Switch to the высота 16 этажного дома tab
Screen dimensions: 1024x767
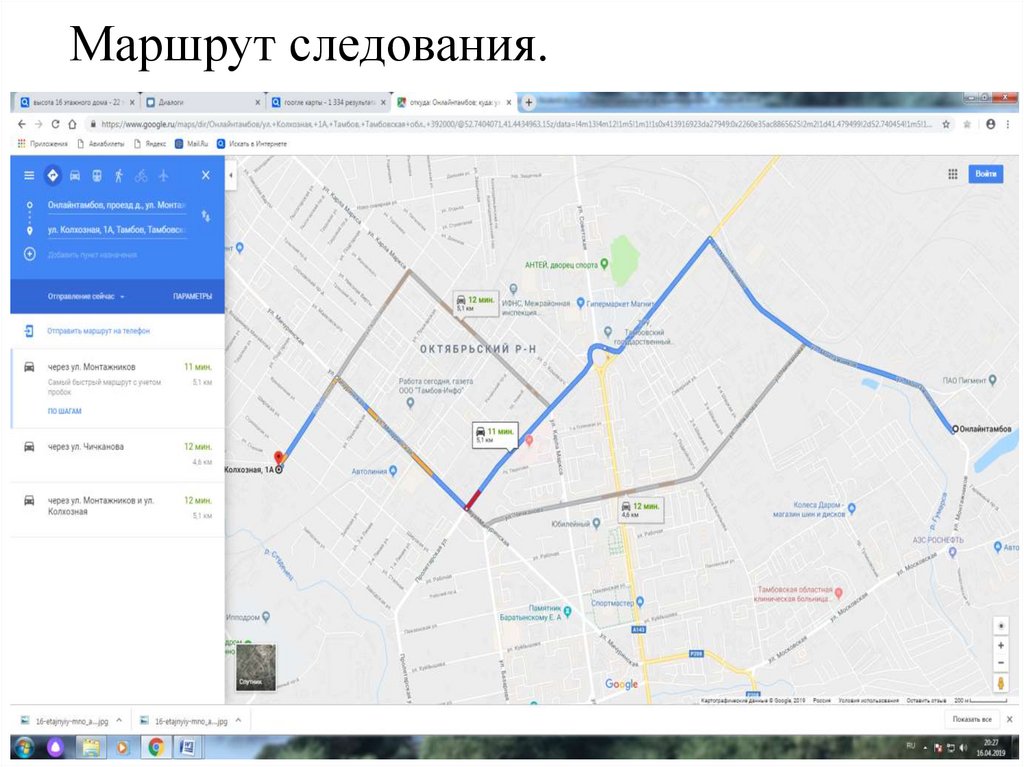coord(77,103)
